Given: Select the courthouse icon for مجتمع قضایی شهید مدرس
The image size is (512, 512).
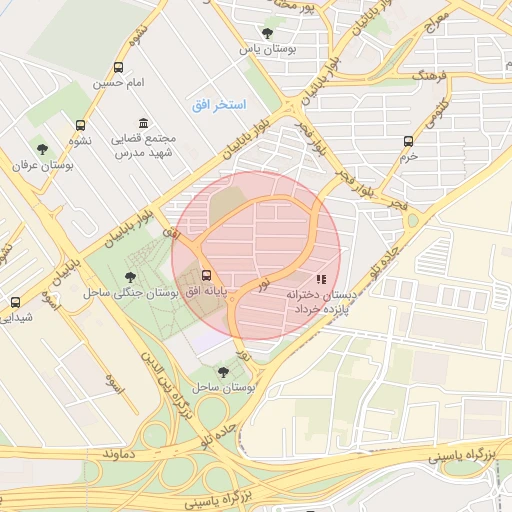Looking at the screenshot, I should coord(144,123).
